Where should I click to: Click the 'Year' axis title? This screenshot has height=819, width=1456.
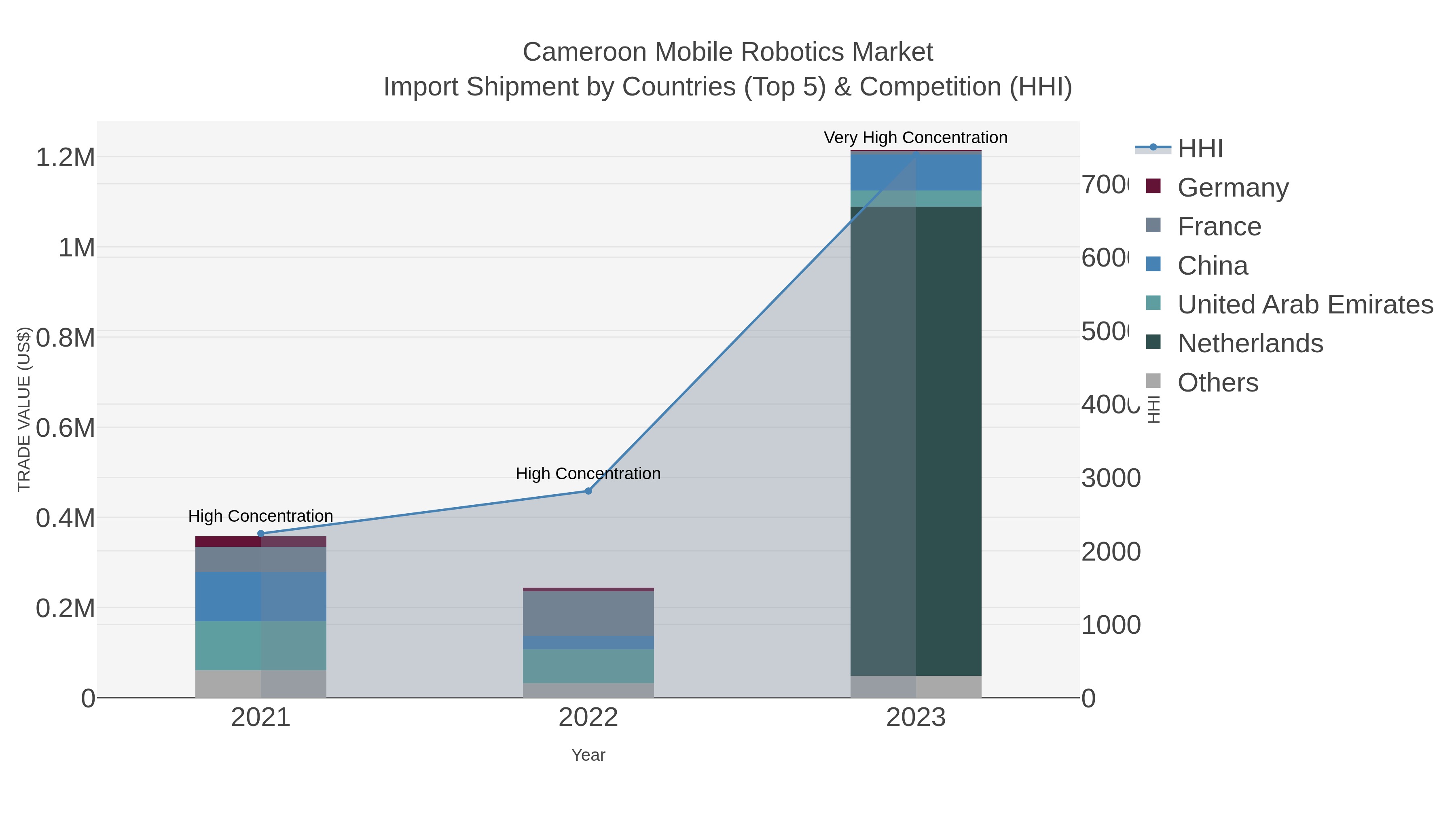588,755
